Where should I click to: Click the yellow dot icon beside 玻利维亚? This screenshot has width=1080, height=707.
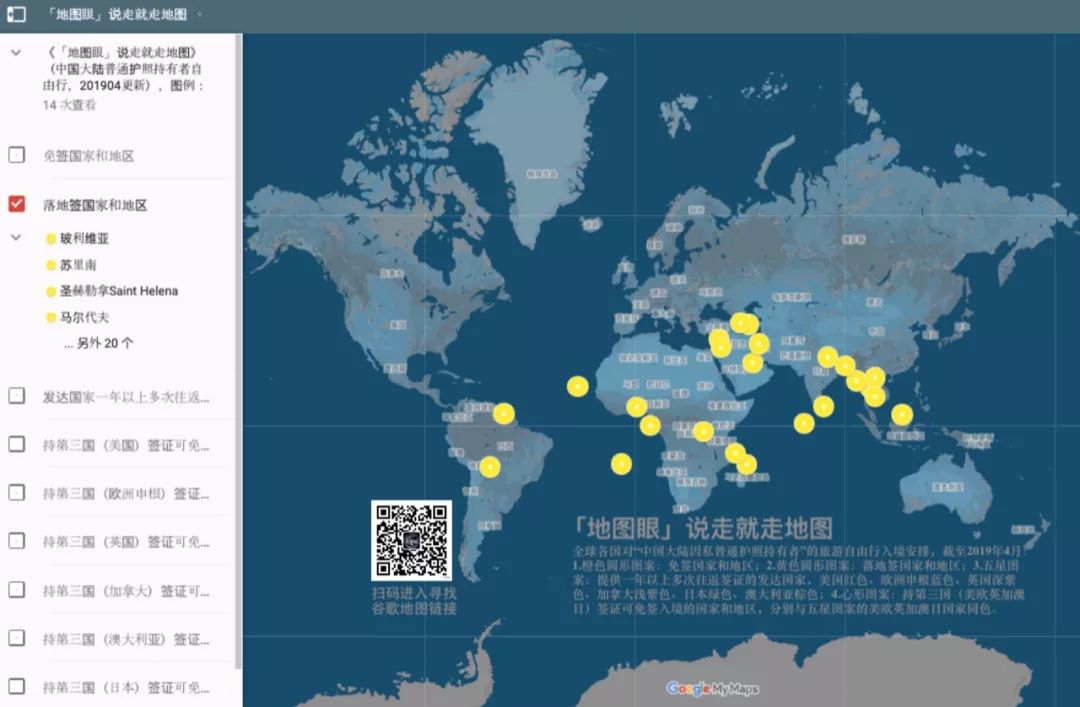50,239
